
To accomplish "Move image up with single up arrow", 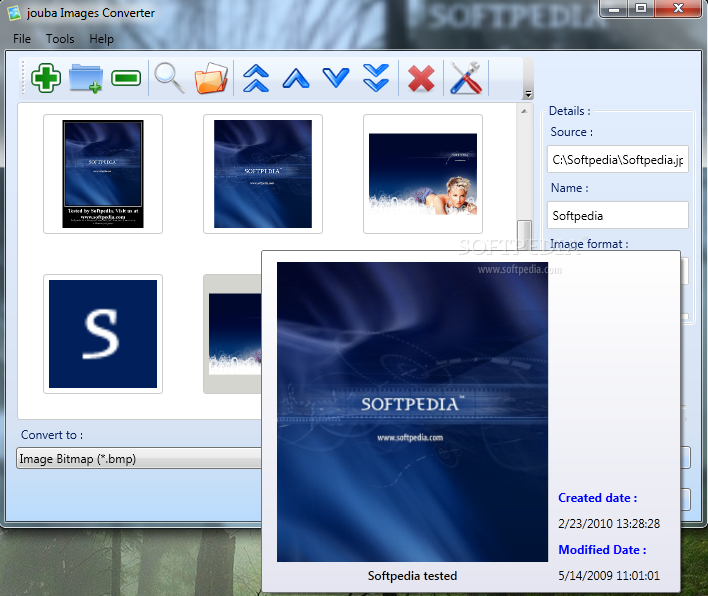I will (296, 78).
